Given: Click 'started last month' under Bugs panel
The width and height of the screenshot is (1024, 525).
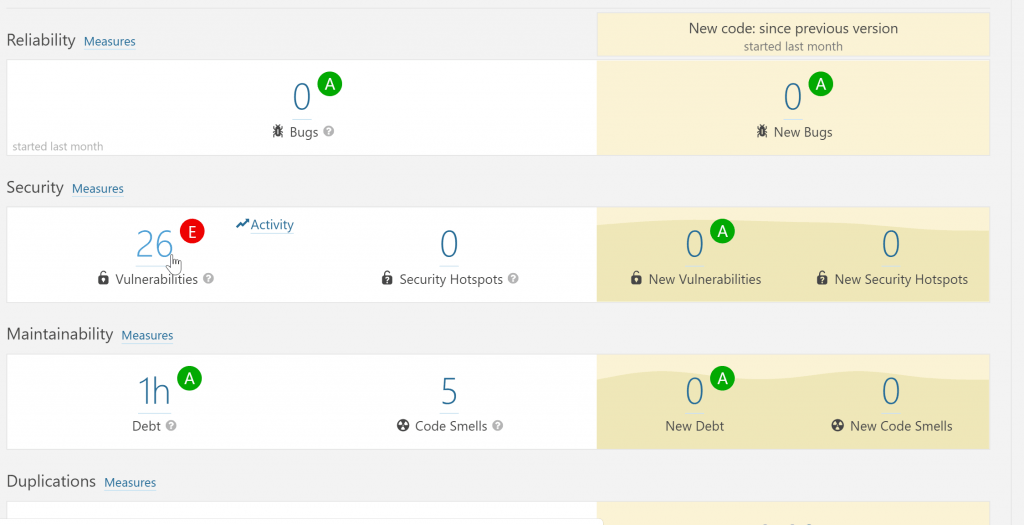Looking at the screenshot, I should click(x=57, y=146).
